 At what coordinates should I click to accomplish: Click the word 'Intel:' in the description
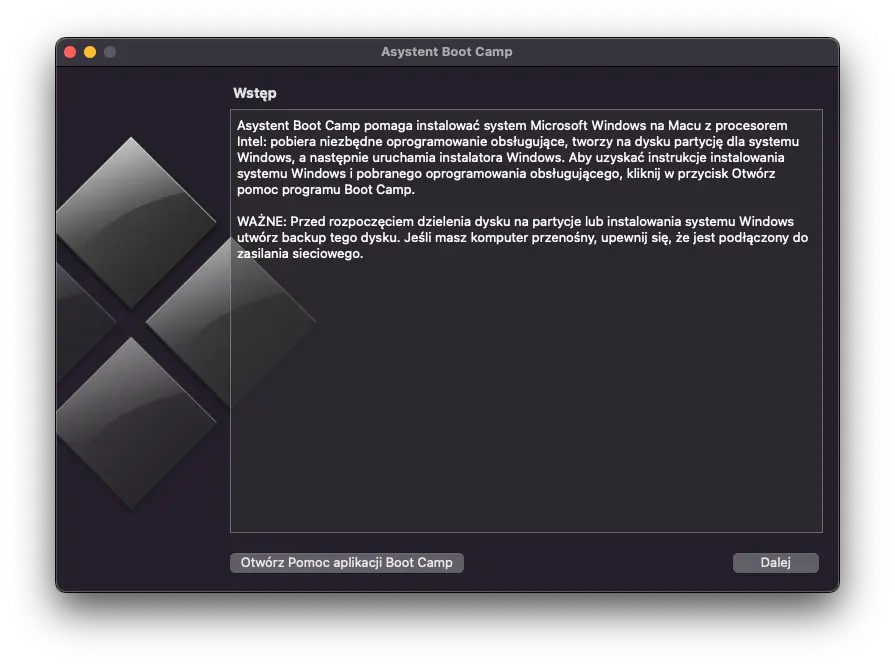tap(253, 142)
